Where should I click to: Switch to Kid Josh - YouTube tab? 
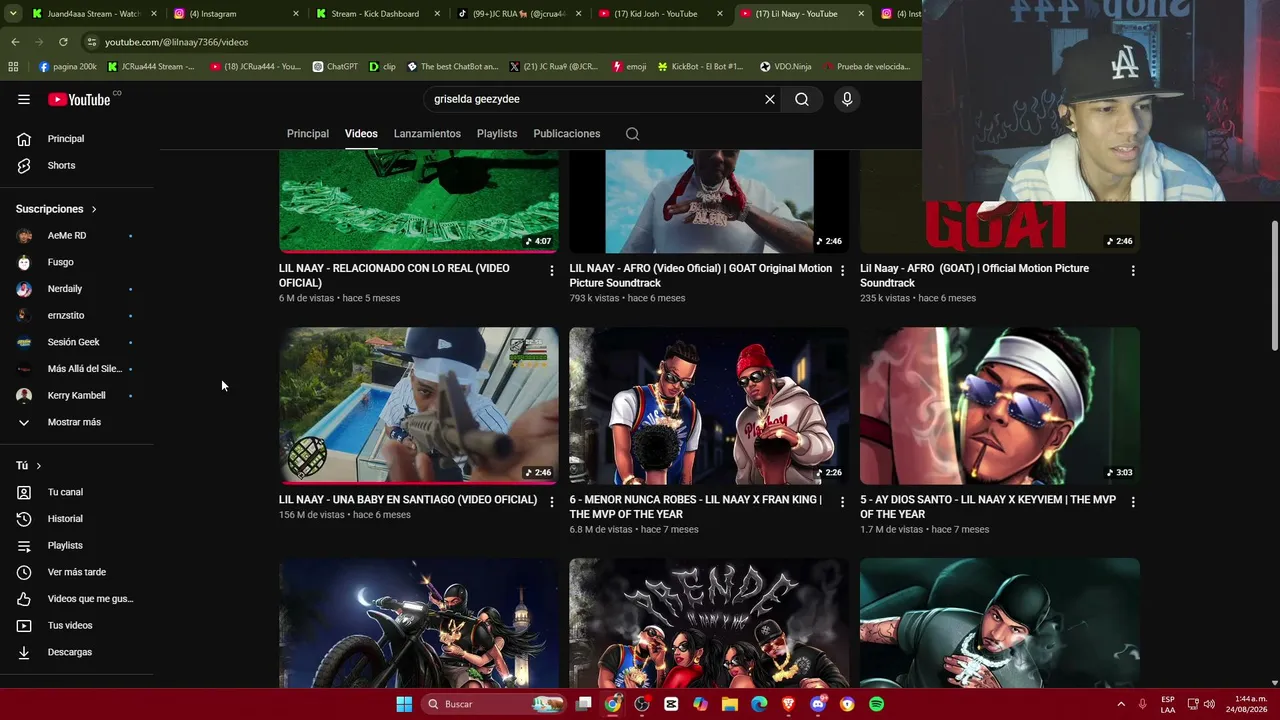tap(661, 14)
